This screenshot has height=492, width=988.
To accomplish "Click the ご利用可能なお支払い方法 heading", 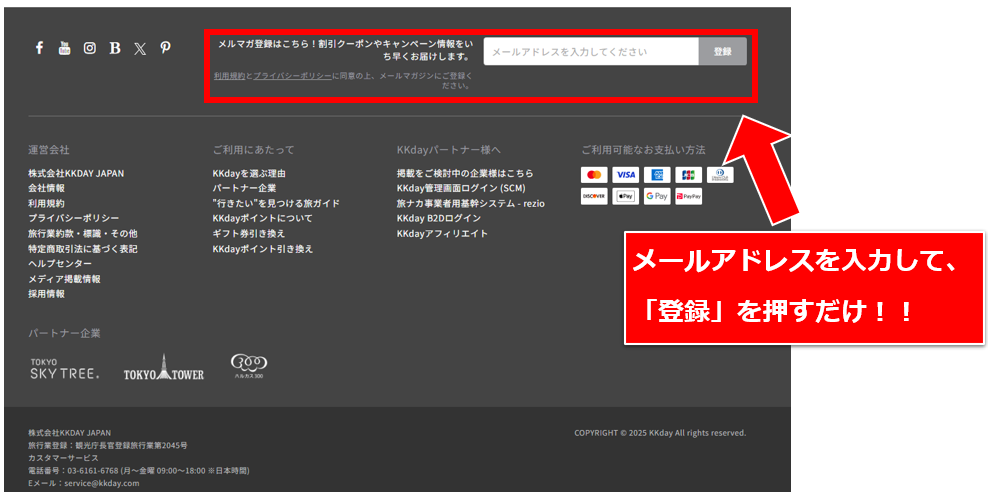I will [x=643, y=150].
